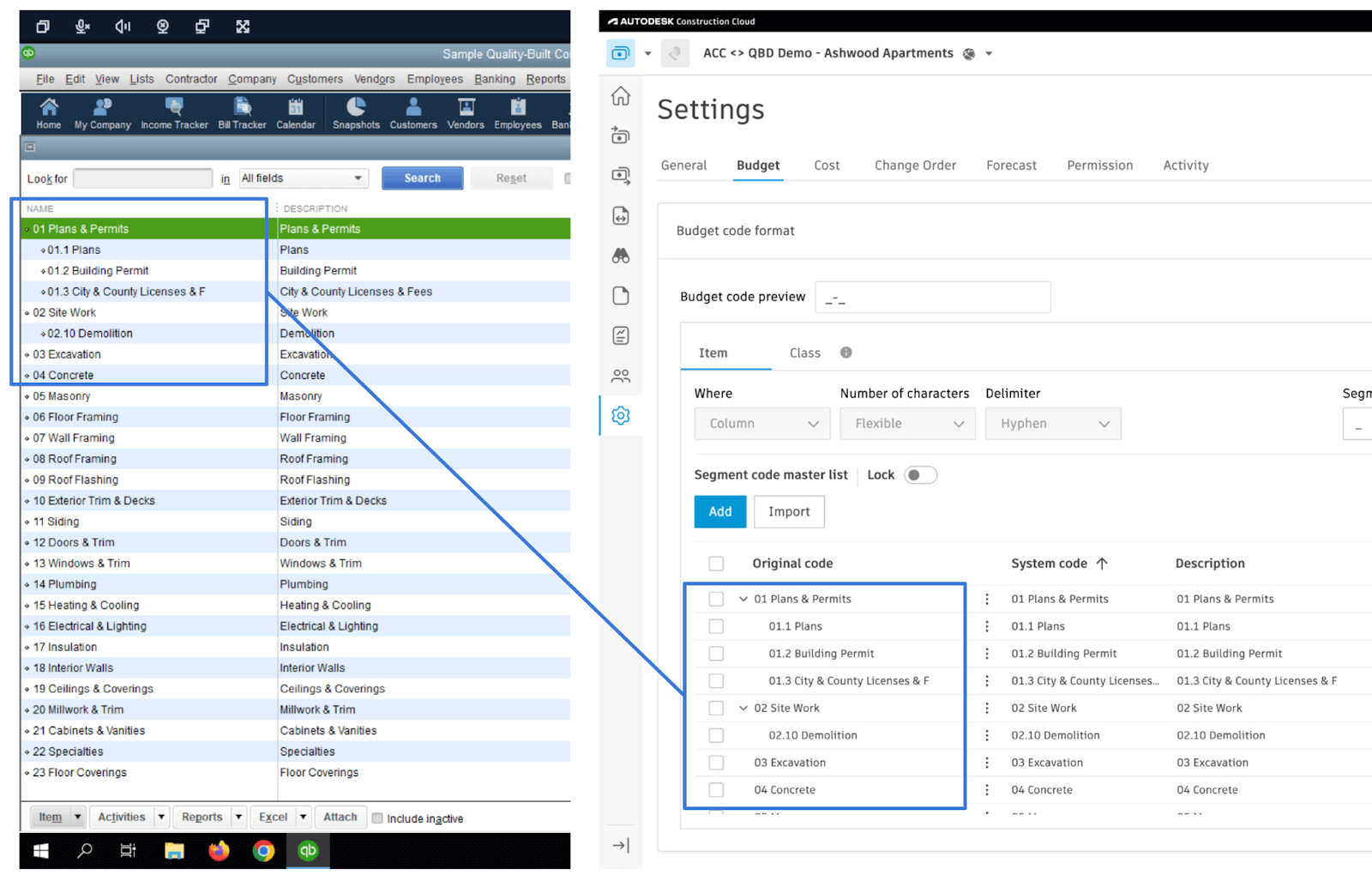The width and height of the screenshot is (1372, 887).
Task: Click the Import button under segment list
Action: tap(788, 511)
